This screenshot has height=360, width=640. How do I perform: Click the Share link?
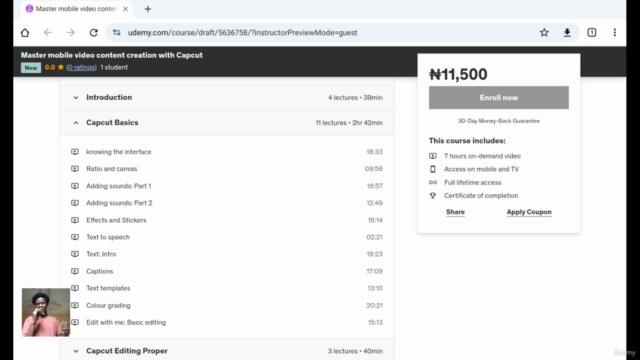(455, 212)
